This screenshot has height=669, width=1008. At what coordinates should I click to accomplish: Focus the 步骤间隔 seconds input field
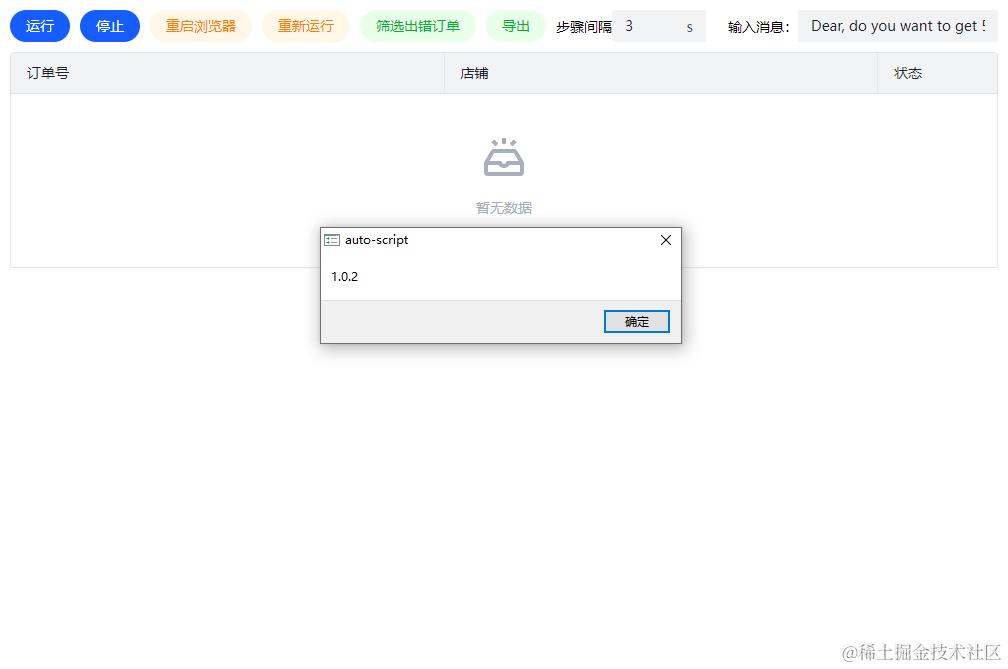658,26
